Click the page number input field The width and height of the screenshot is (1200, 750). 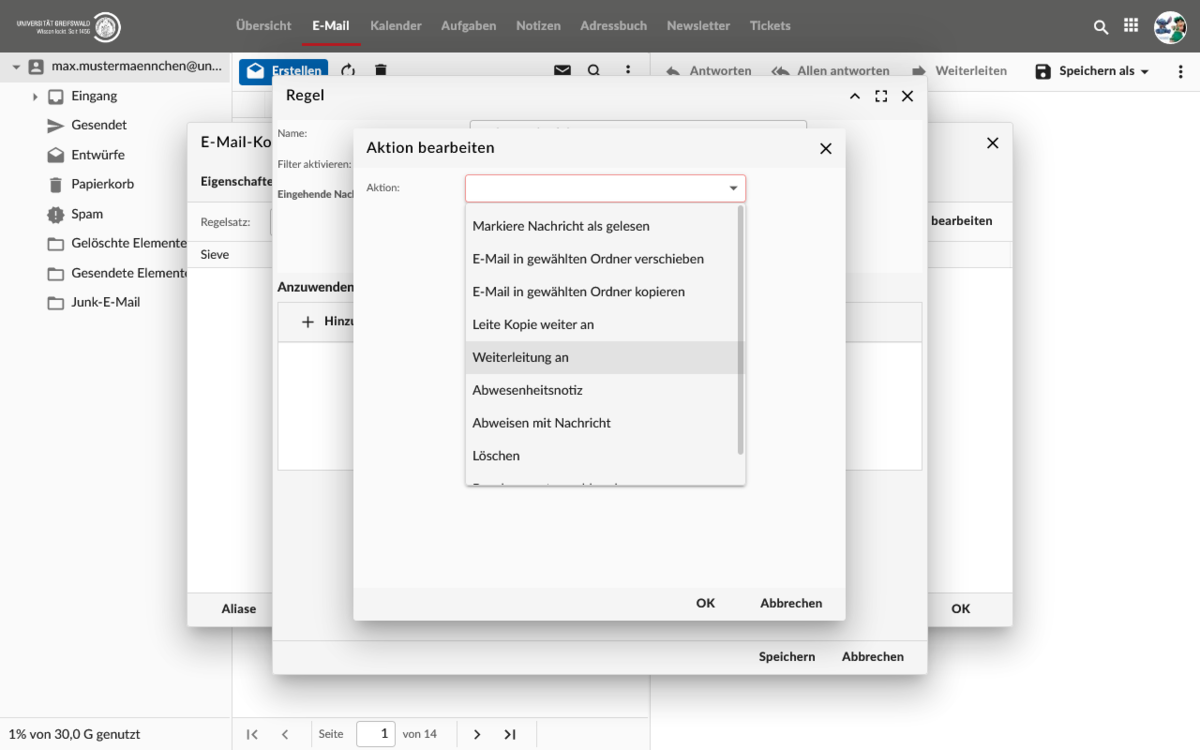point(376,734)
